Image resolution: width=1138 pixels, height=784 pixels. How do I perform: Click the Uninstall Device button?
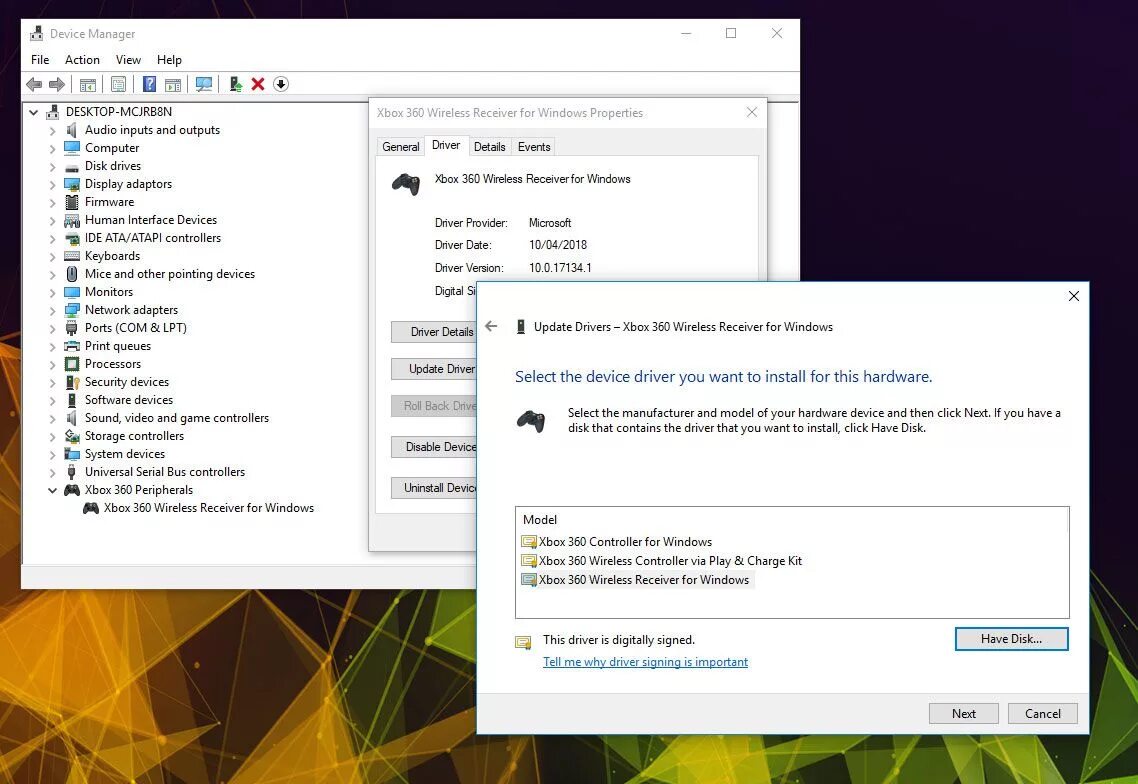click(433, 488)
